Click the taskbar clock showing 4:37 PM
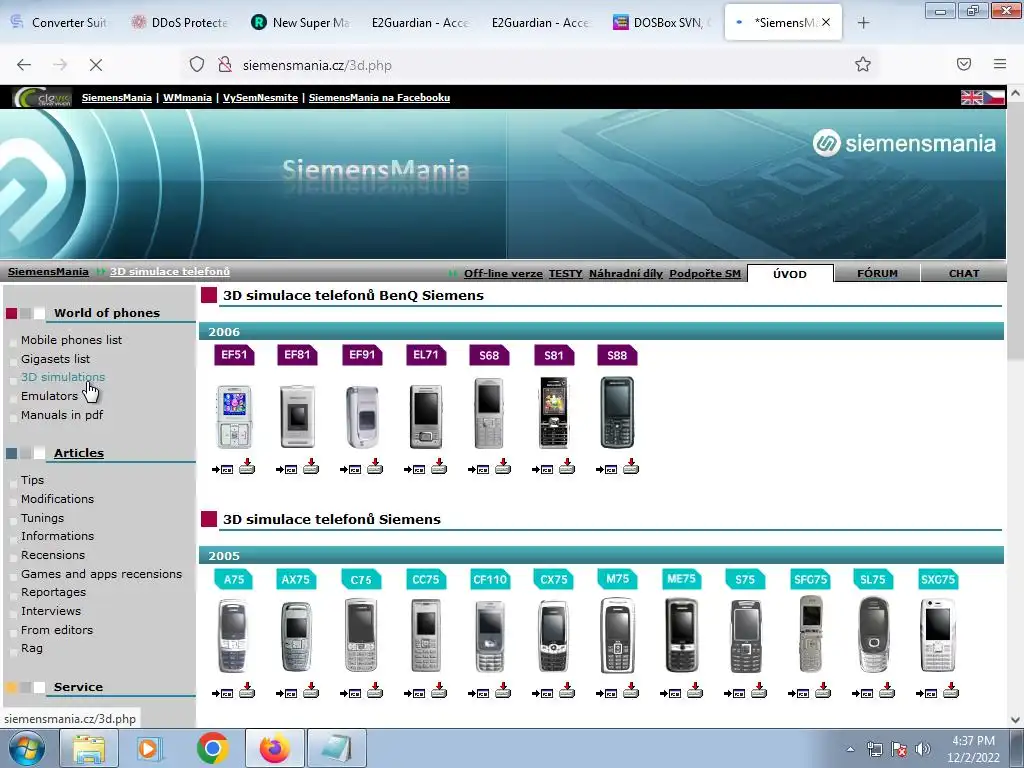1024x768 pixels. point(973,749)
